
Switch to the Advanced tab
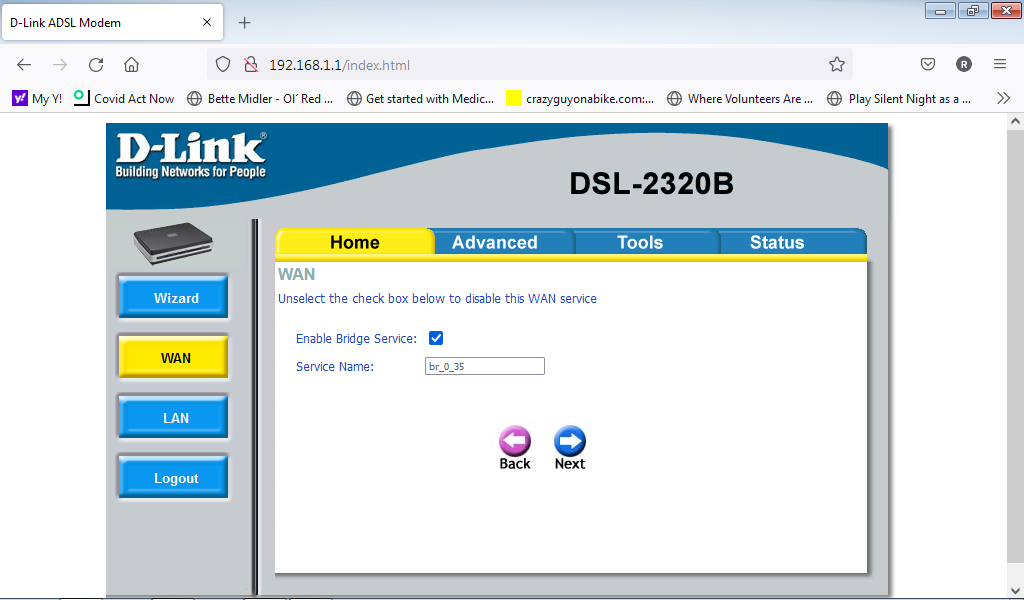point(494,242)
